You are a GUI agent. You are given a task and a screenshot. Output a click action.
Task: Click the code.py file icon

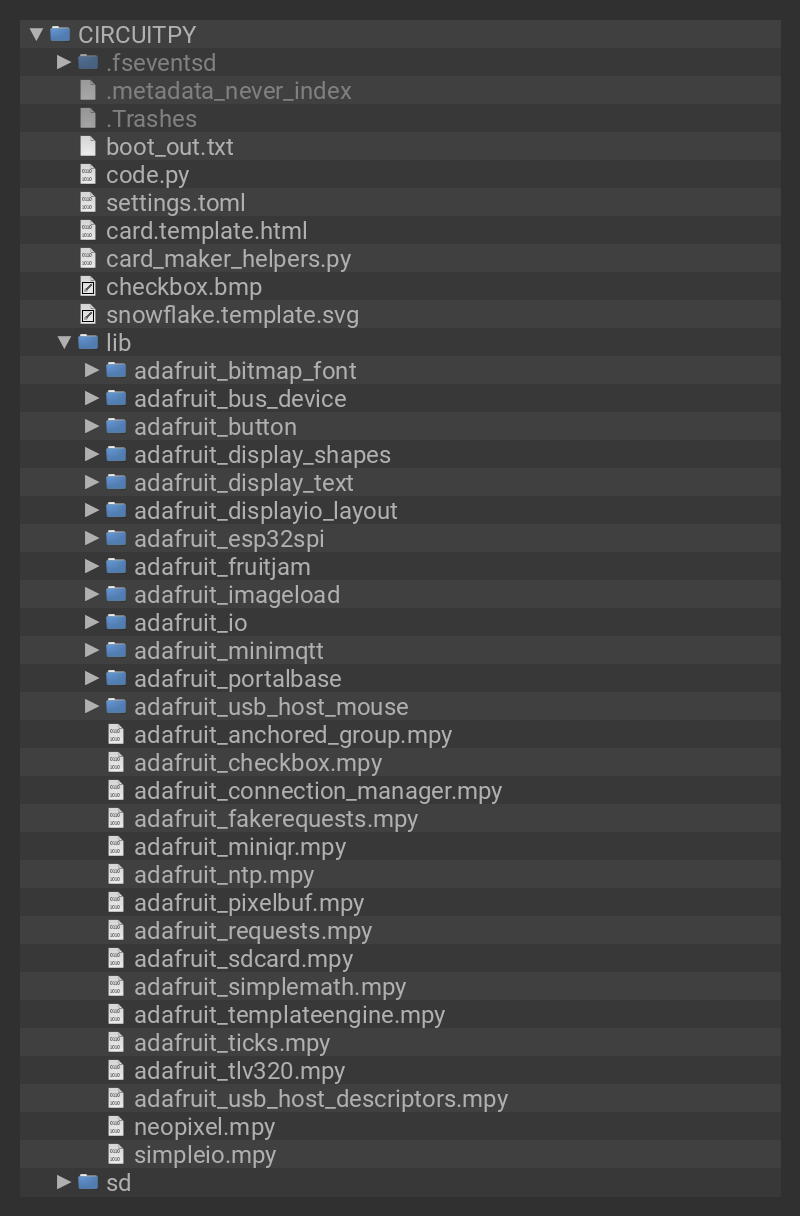tap(88, 174)
